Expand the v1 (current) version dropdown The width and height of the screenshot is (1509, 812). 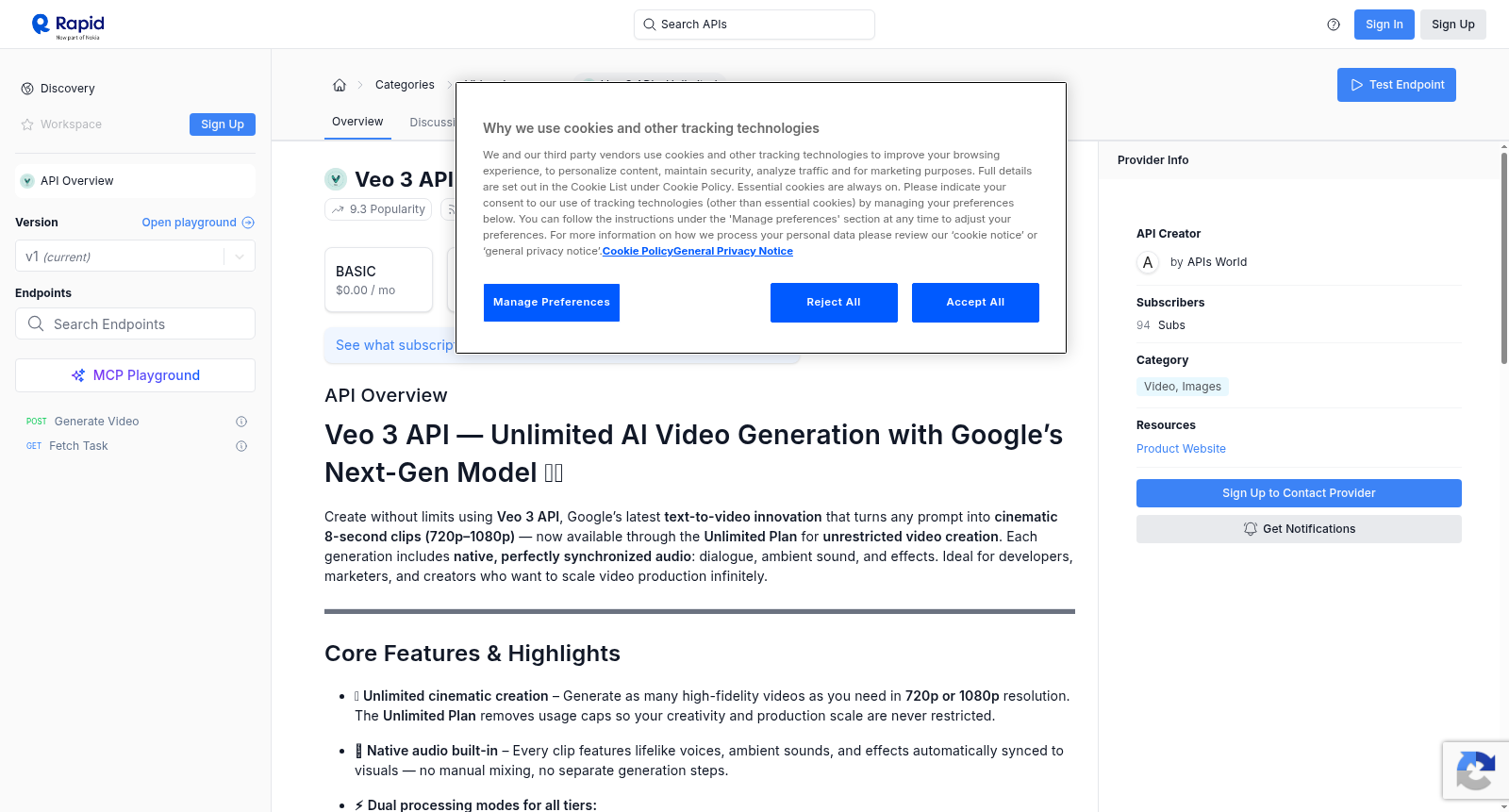tap(135, 257)
